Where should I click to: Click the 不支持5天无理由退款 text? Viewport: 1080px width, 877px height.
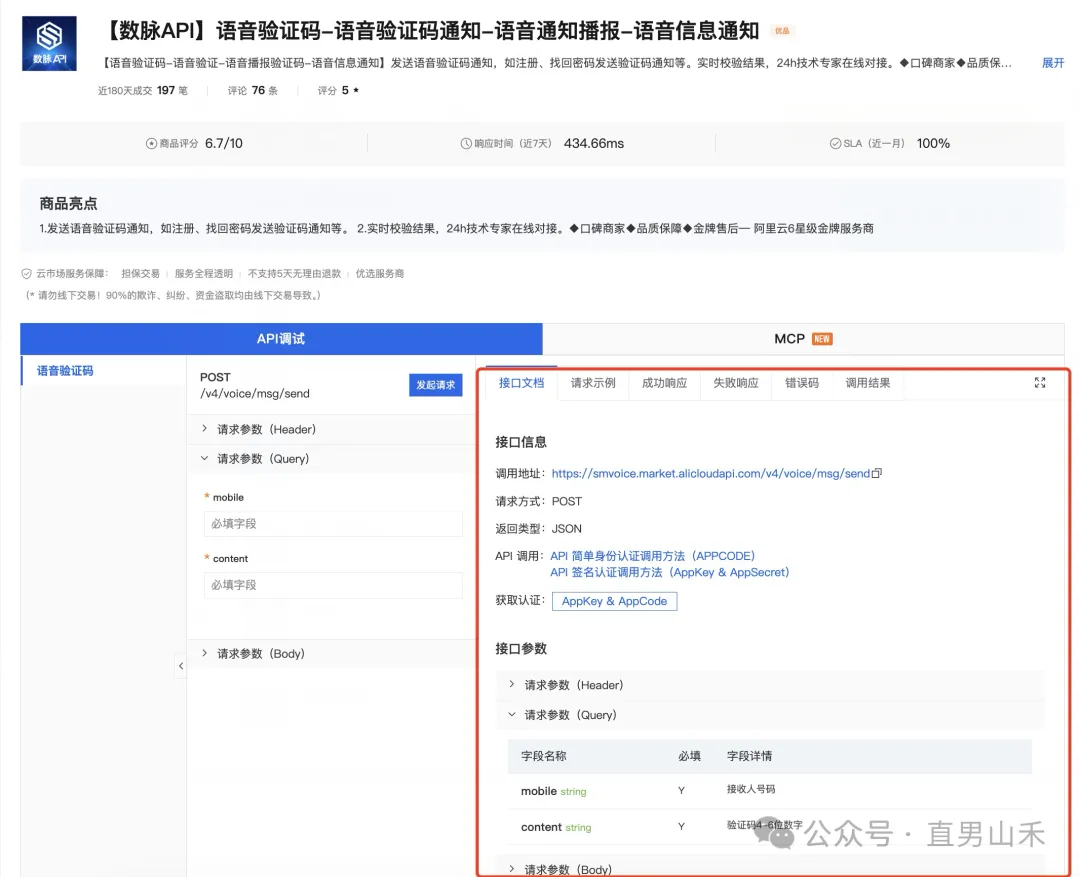click(294, 274)
